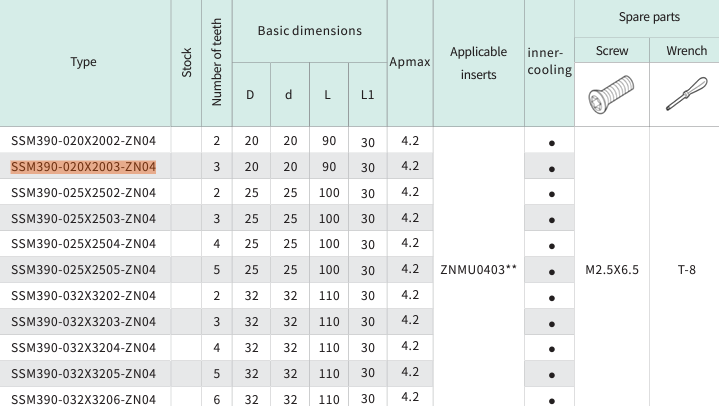The width and height of the screenshot is (719, 406).
Task: Click the ZNMU0403** applicable insert
Action: [478, 269]
